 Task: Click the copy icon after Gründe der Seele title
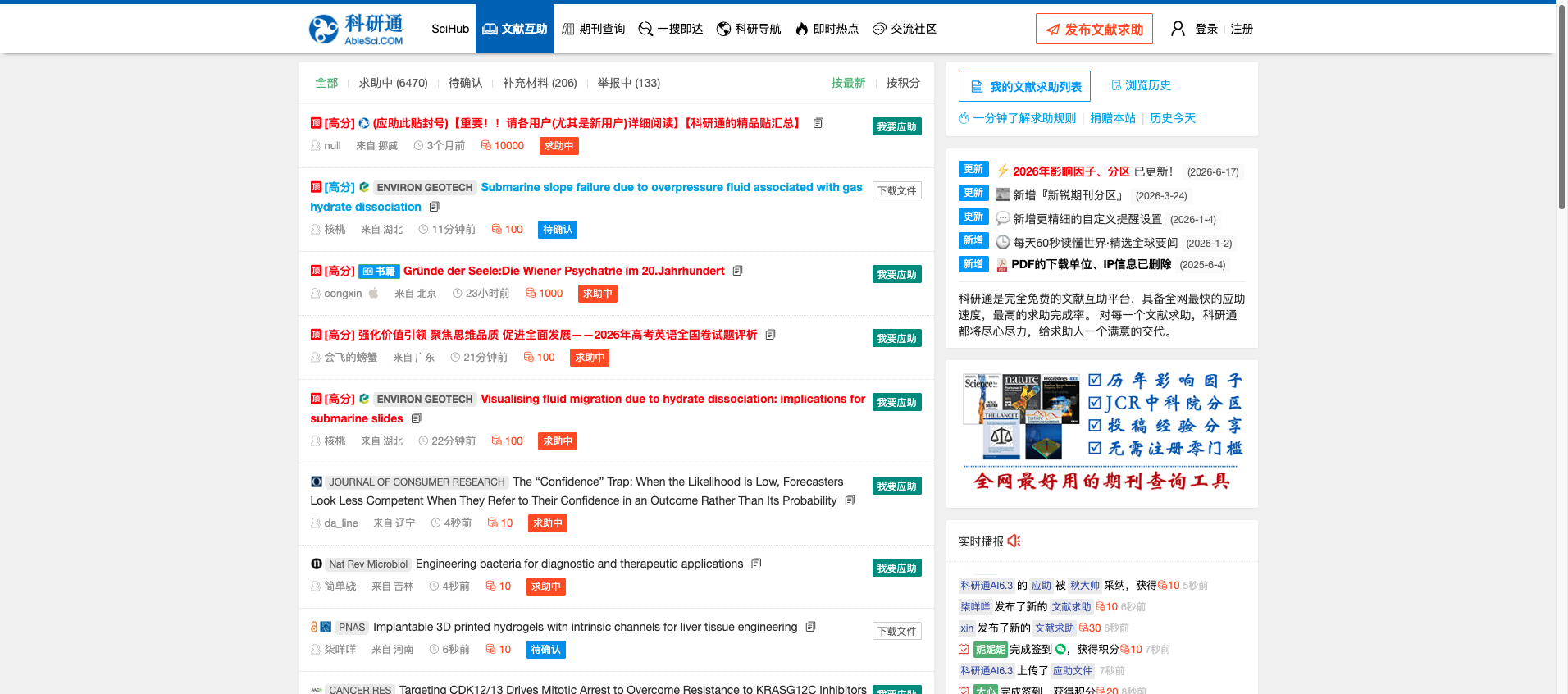tap(737, 271)
